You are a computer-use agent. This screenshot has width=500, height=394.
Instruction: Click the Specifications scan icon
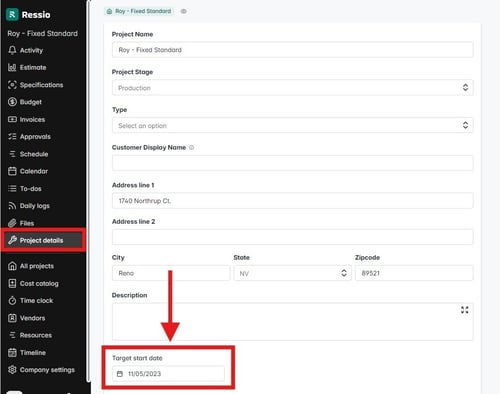click(12, 85)
